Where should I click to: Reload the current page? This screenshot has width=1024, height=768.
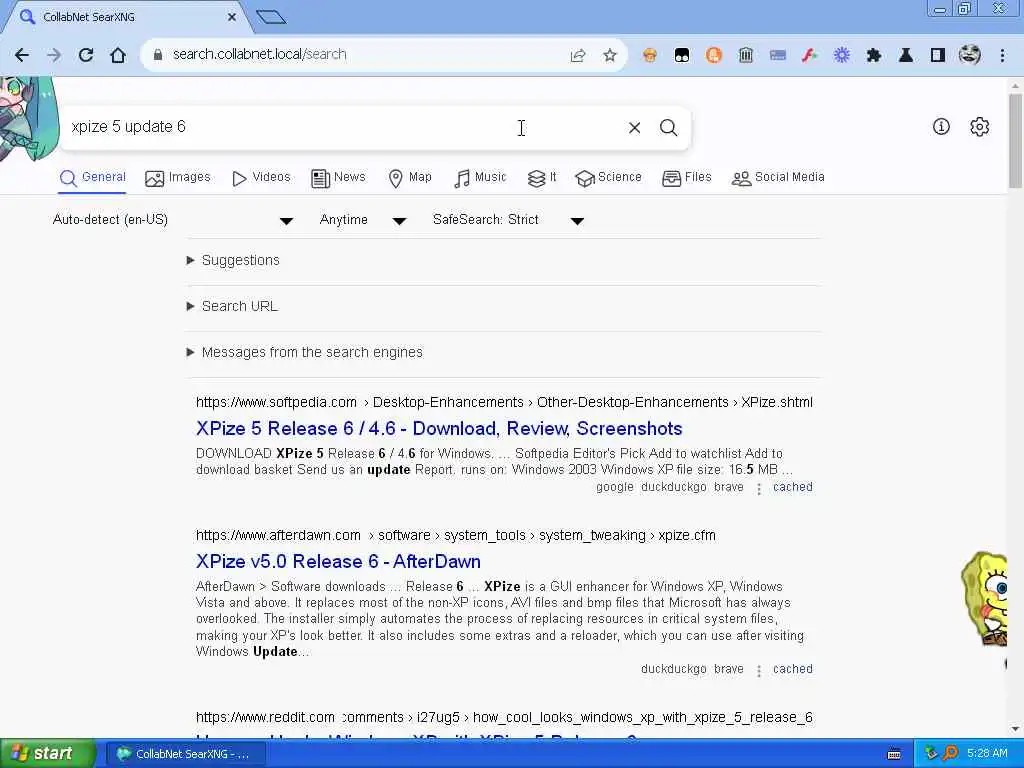tap(86, 55)
